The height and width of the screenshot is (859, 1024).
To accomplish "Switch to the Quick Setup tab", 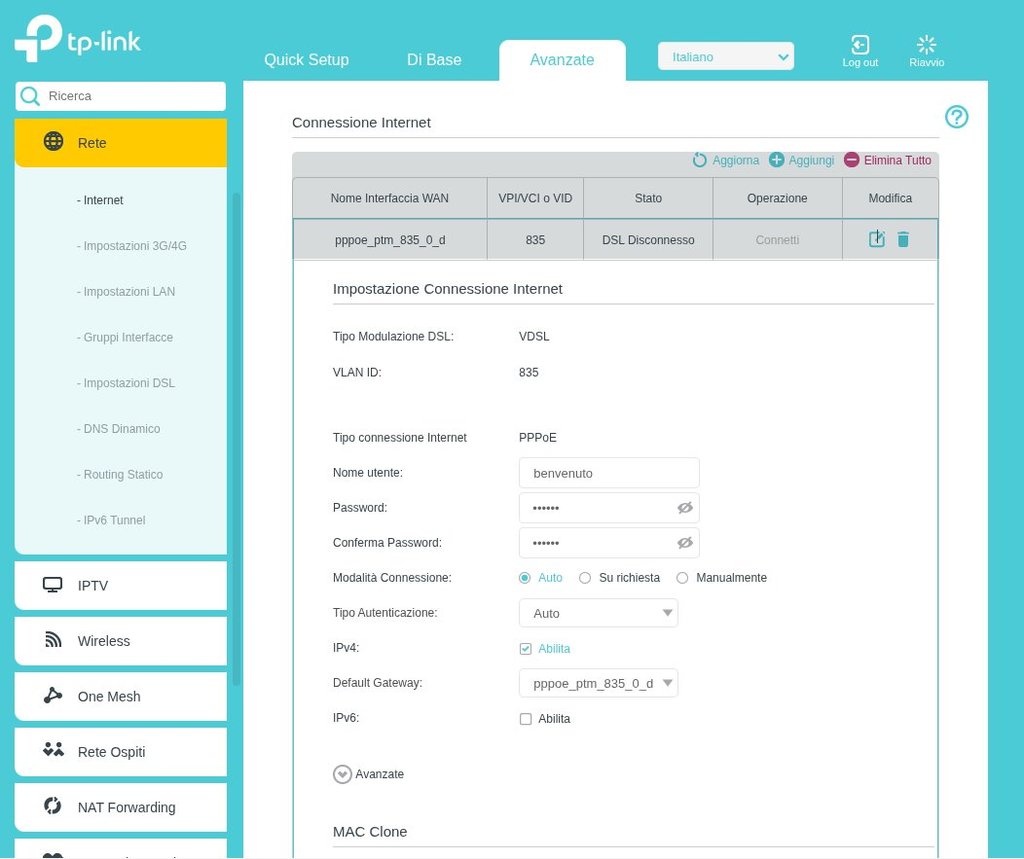I will [x=306, y=60].
